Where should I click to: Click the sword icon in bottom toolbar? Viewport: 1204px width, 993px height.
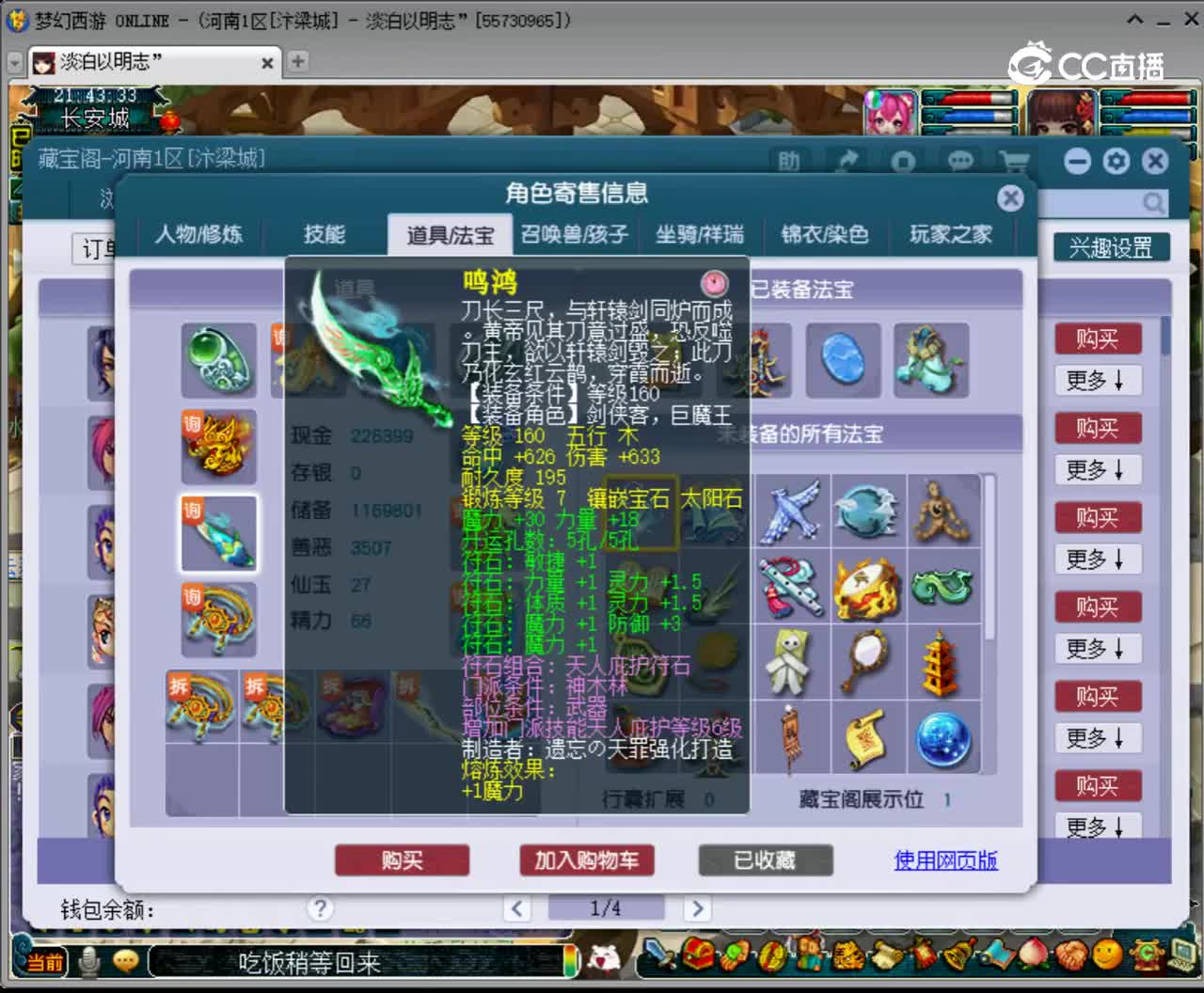click(658, 955)
